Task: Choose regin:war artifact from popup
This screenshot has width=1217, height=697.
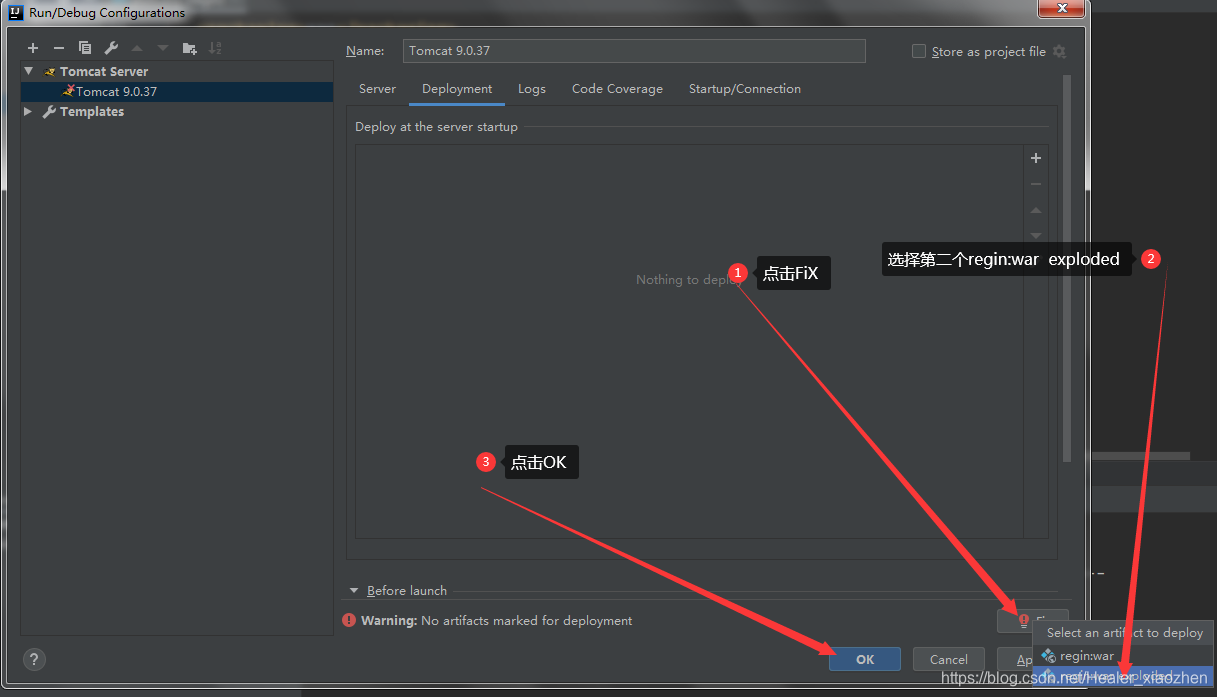Action: 1123,656
